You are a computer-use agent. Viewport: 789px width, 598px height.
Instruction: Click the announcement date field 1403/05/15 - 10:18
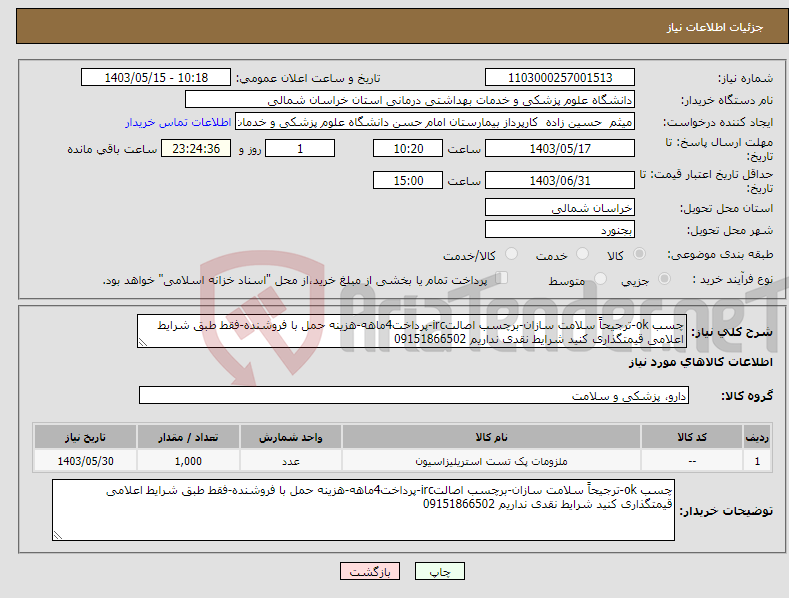coord(156,78)
